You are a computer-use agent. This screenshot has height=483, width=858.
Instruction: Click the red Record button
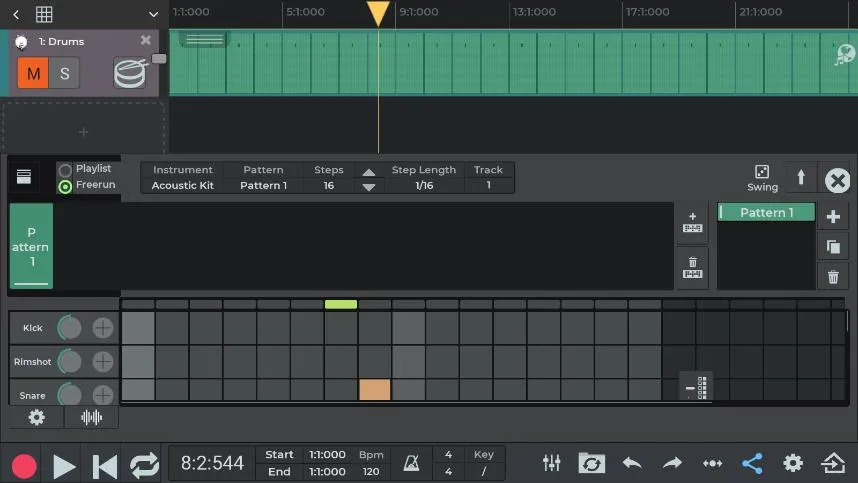pyautogui.click(x=24, y=465)
